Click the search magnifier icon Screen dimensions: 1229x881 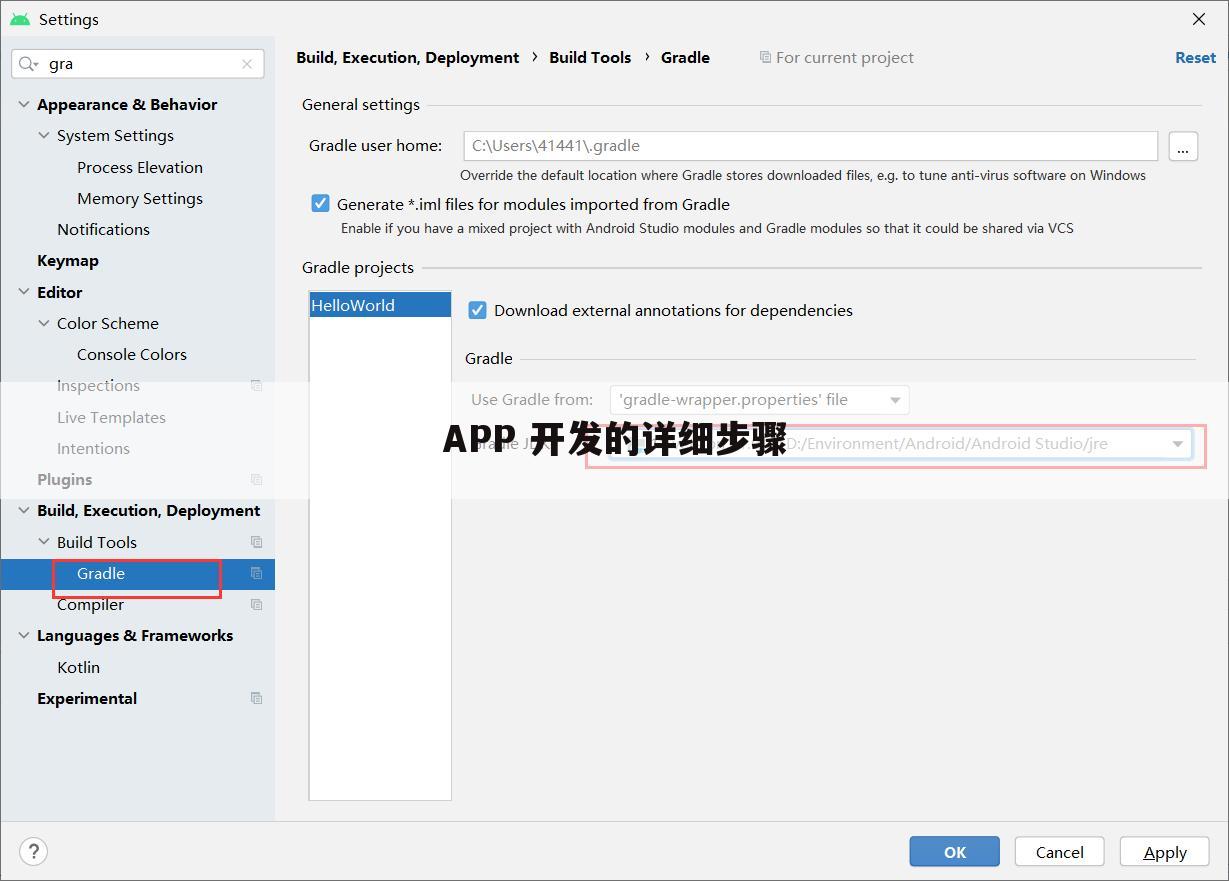28,64
